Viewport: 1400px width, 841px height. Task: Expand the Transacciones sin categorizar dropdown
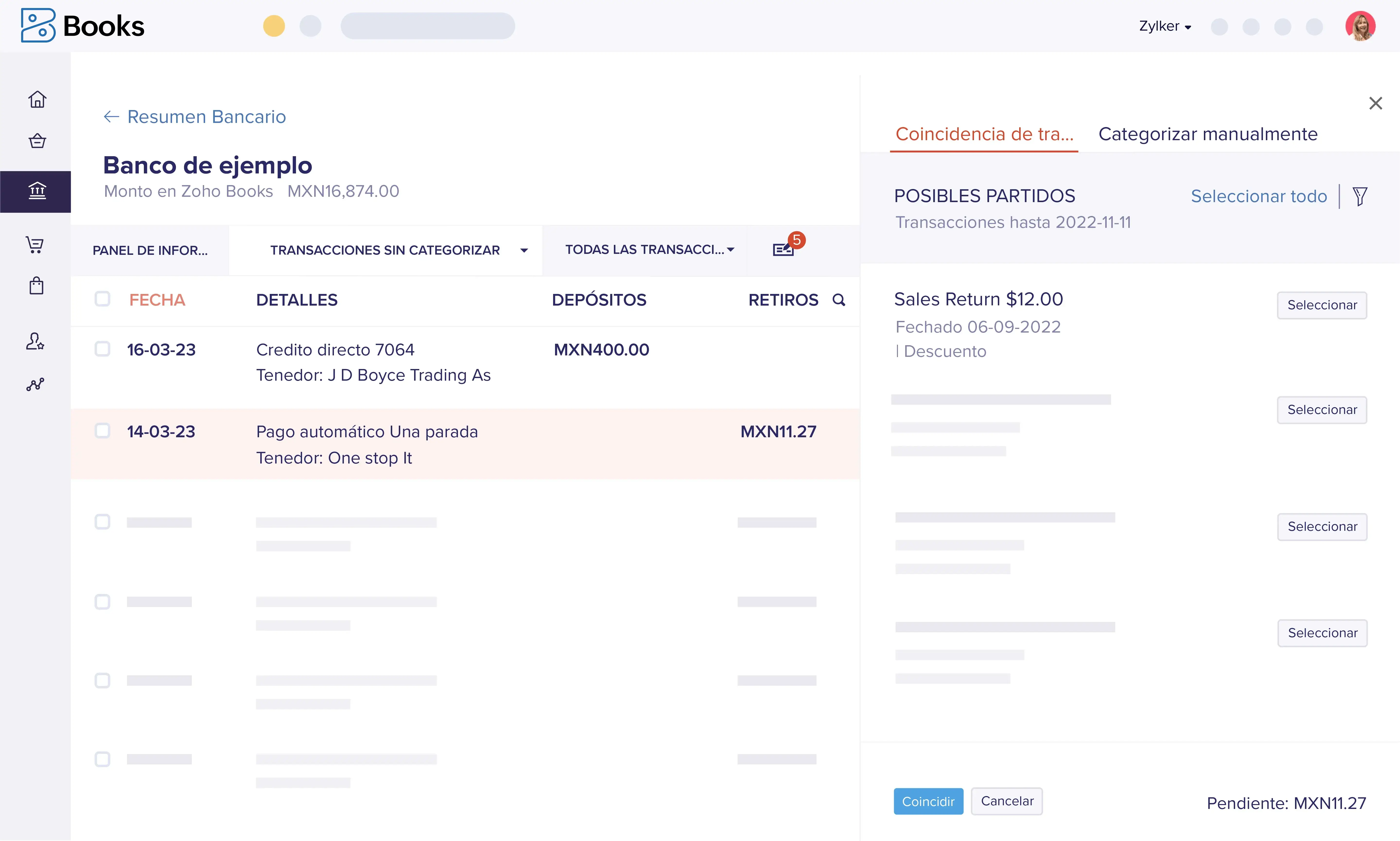pos(524,250)
